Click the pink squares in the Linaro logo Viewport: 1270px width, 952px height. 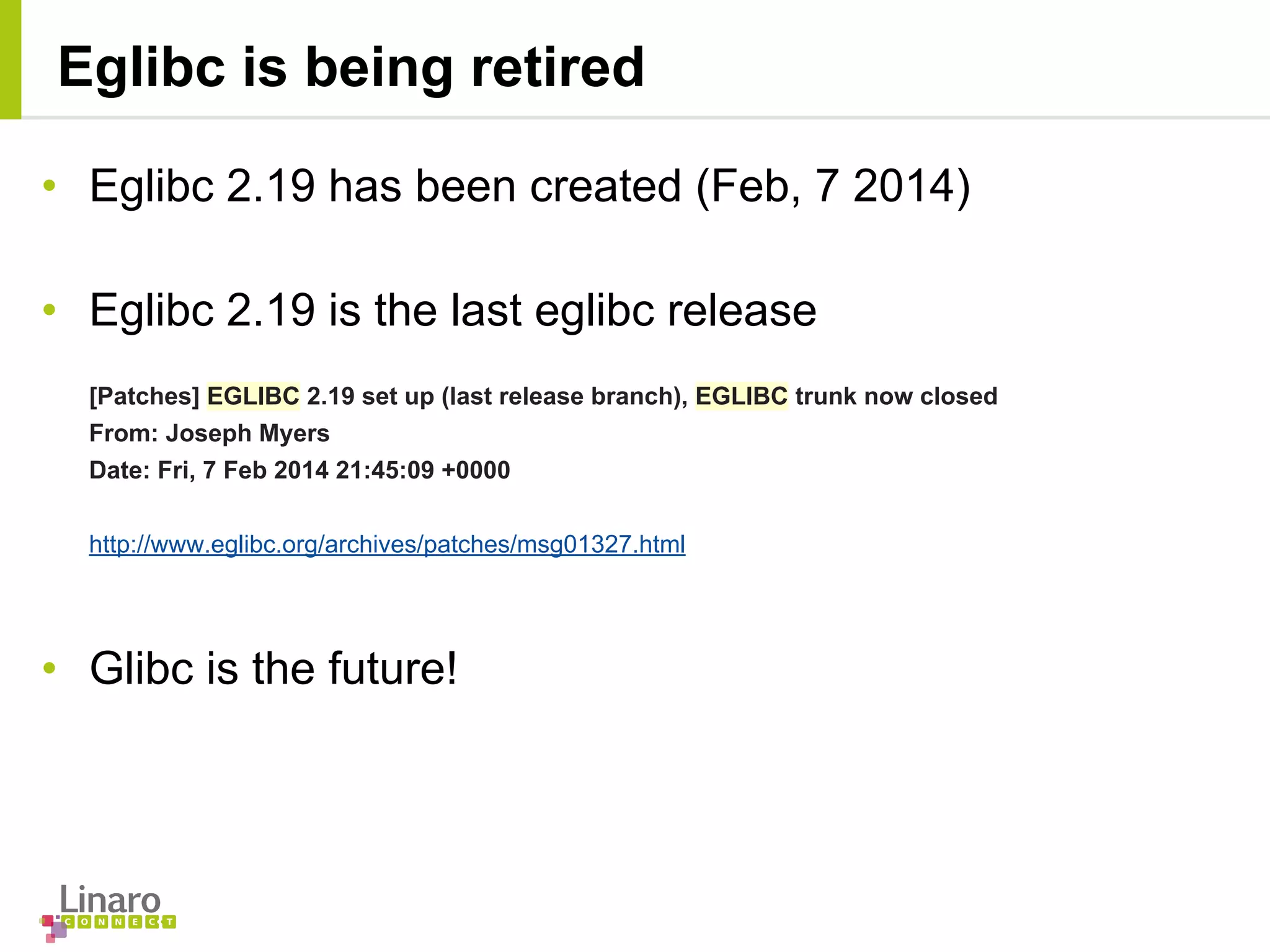[53, 928]
